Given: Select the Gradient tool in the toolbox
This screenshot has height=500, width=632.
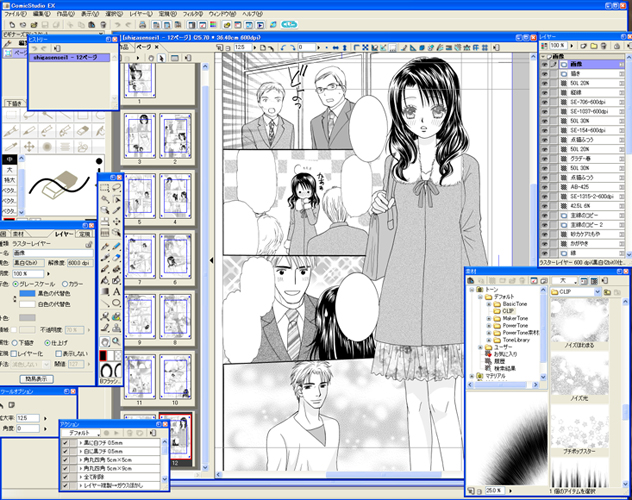Looking at the screenshot, I should 105,291.
